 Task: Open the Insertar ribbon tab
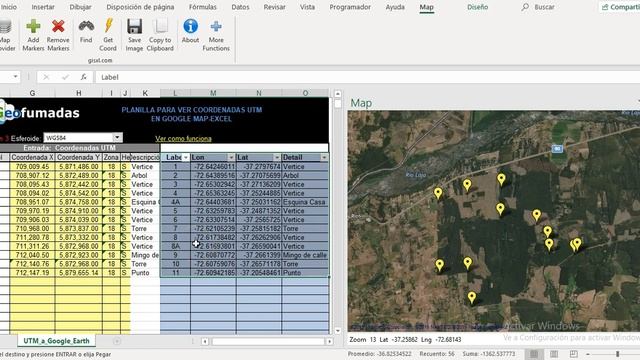click(x=43, y=7)
